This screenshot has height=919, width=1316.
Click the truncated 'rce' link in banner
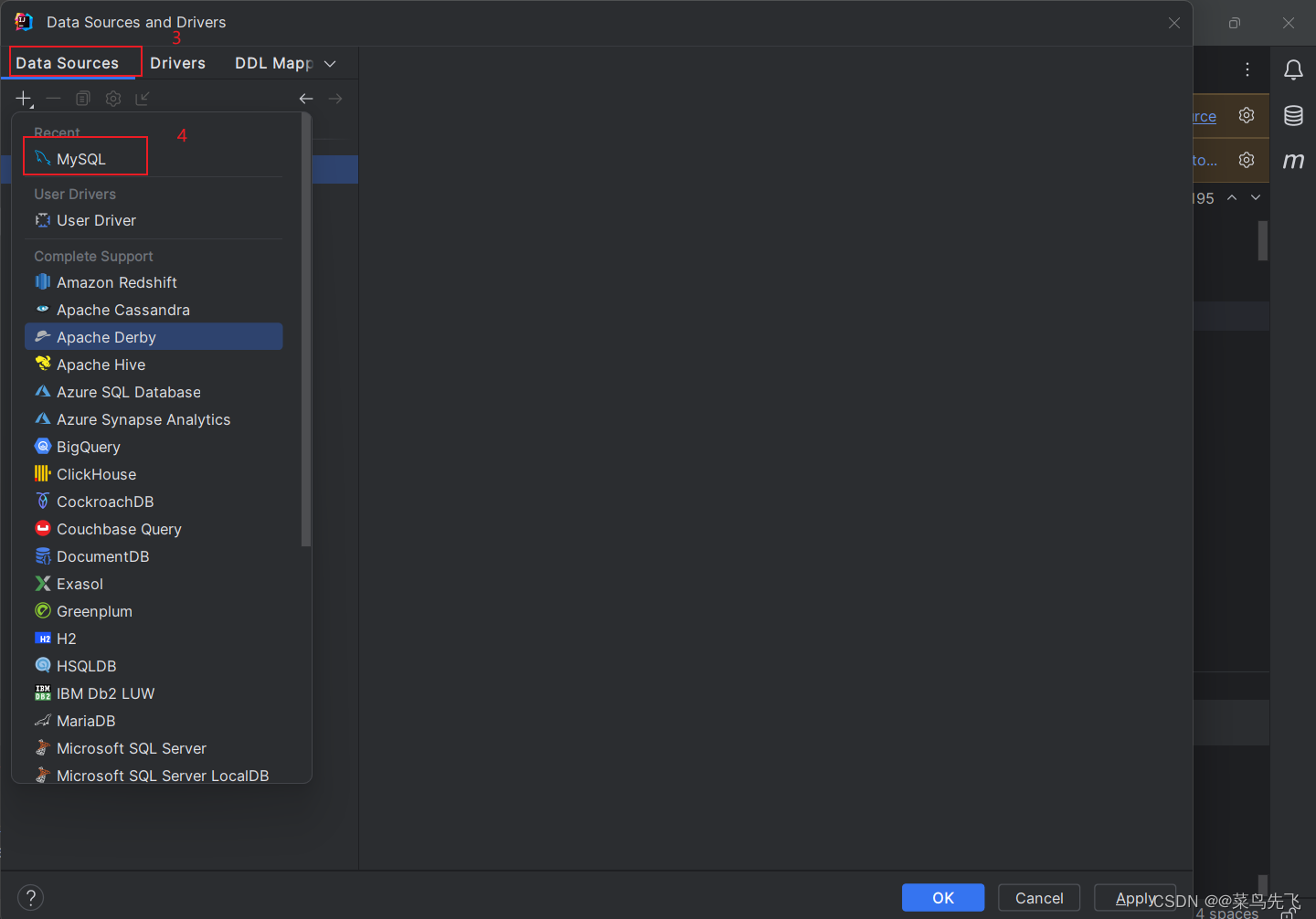coord(1205,116)
